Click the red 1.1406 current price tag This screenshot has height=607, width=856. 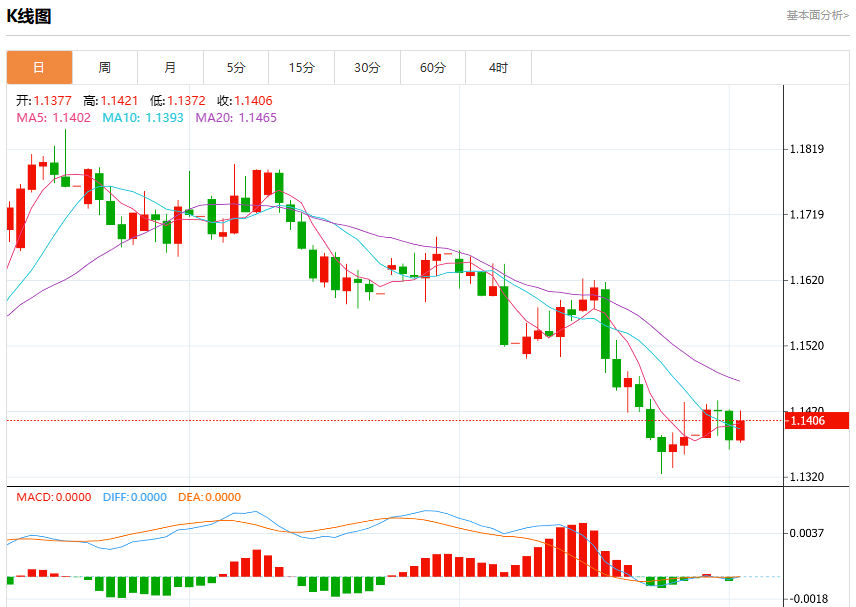(817, 420)
